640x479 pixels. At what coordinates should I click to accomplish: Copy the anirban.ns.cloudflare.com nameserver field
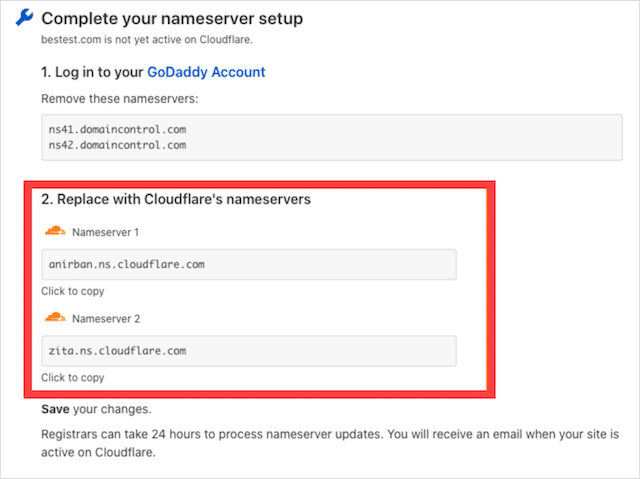point(249,264)
